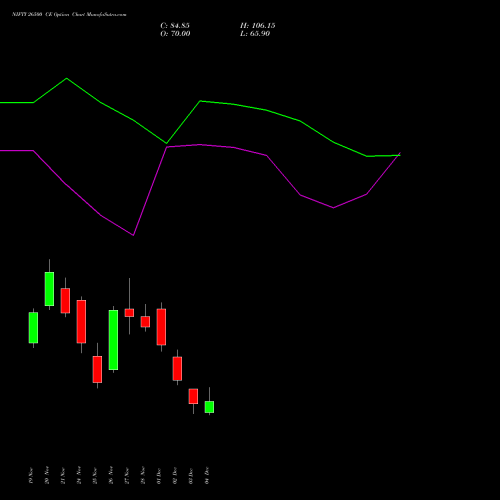
Task: Click the '19 Nov' date axis label
Action: (x=31, y=475)
